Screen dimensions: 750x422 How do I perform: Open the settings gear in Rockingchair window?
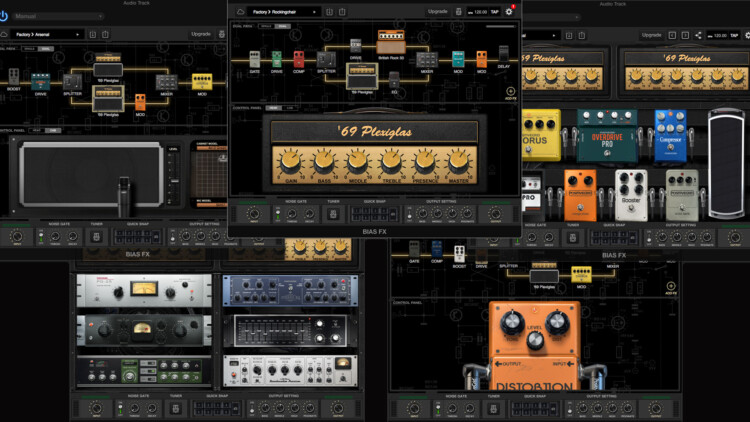pos(509,11)
